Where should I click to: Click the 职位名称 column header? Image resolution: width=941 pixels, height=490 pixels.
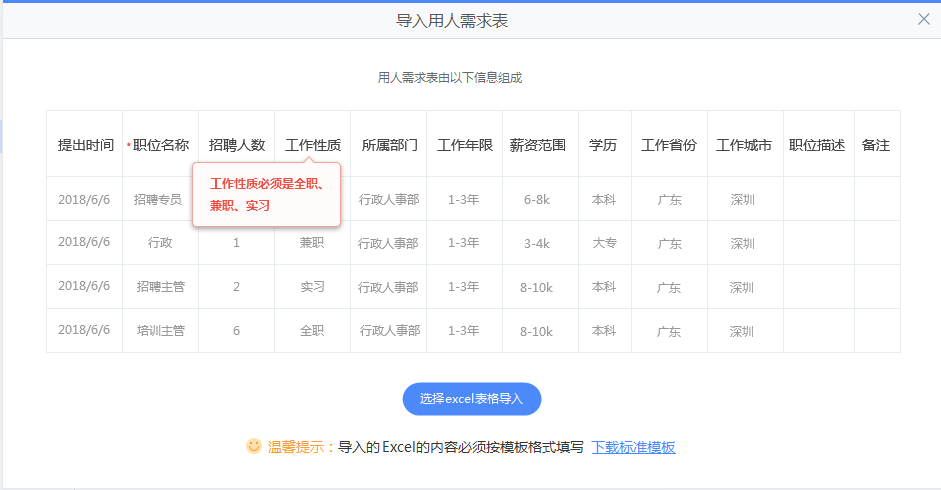click(161, 145)
